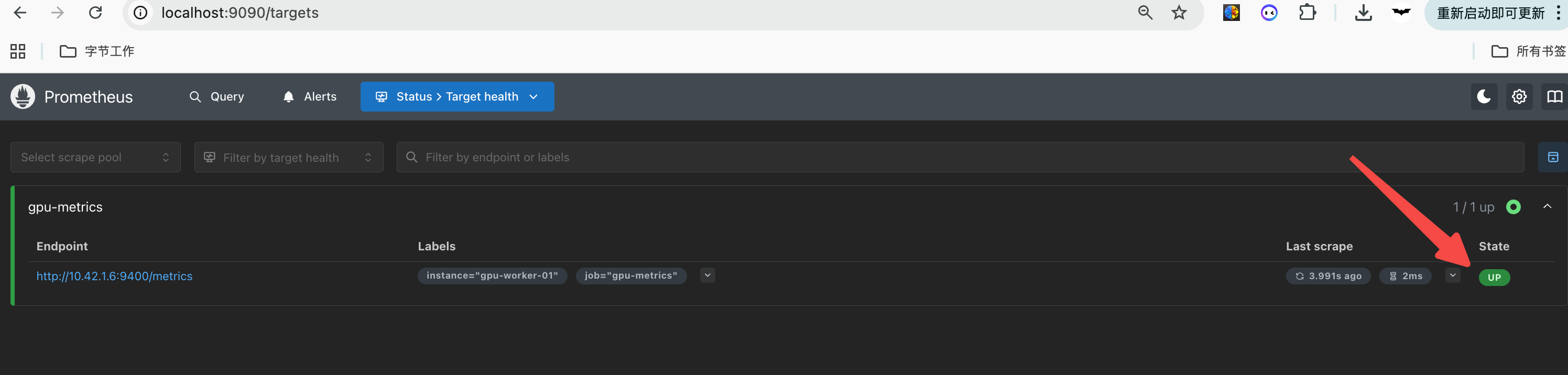Expand the labels chevron for gpu-worker-01
The width and height of the screenshot is (1568, 375).
coord(707,276)
